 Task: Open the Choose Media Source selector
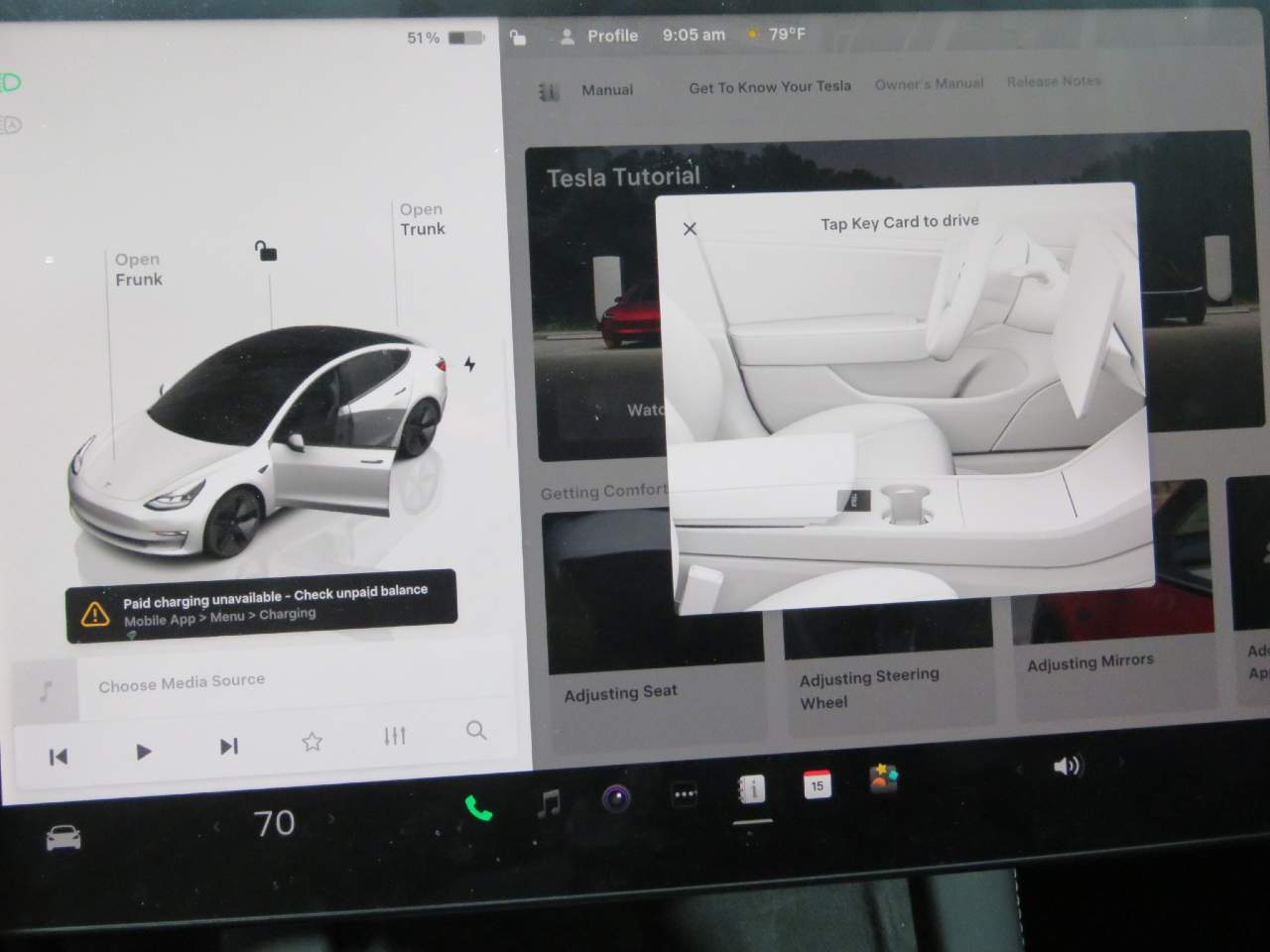tap(181, 680)
